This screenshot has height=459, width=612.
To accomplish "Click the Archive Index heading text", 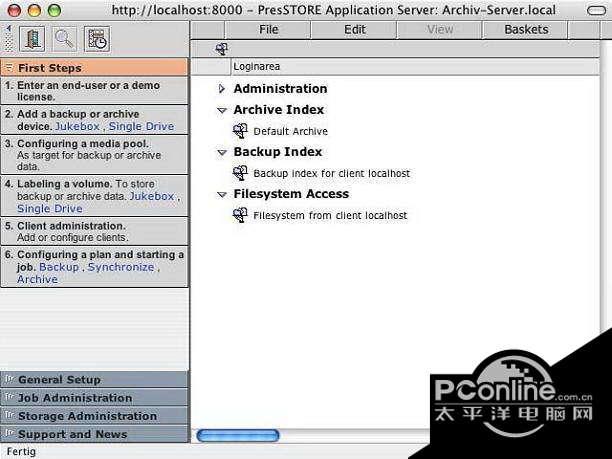I will [x=279, y=110].
